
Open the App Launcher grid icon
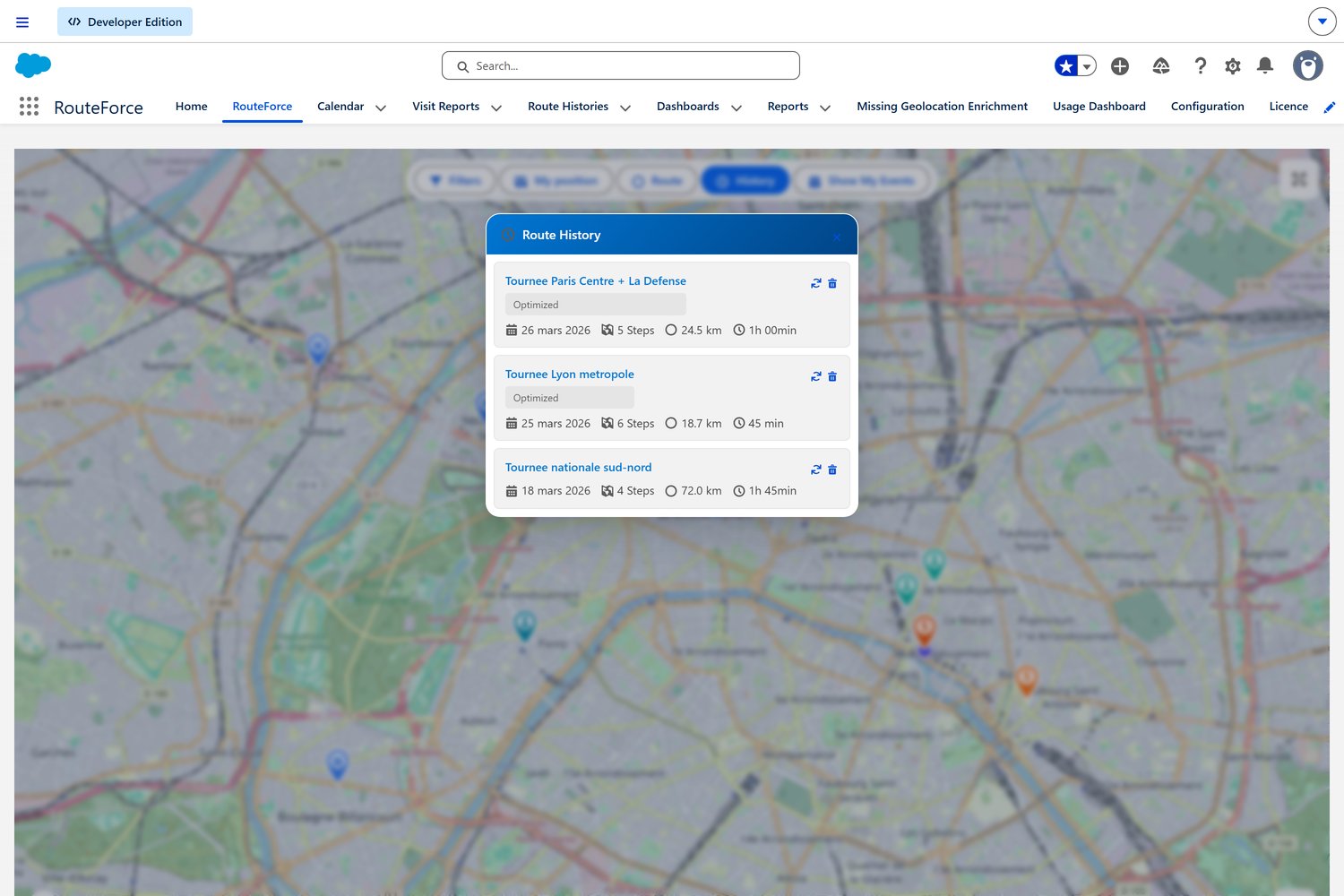[x=29, y=106]
